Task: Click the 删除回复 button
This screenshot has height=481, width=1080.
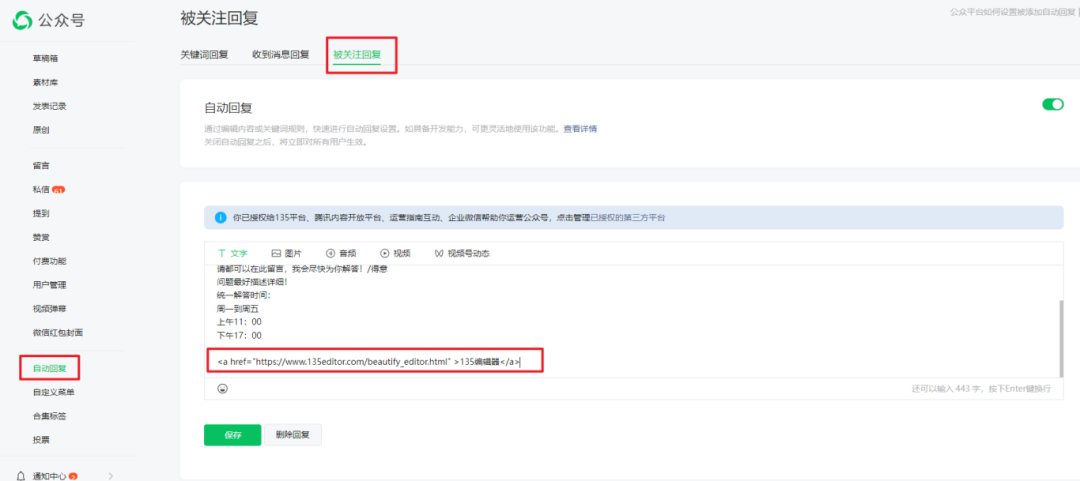Action: (293, 435)
